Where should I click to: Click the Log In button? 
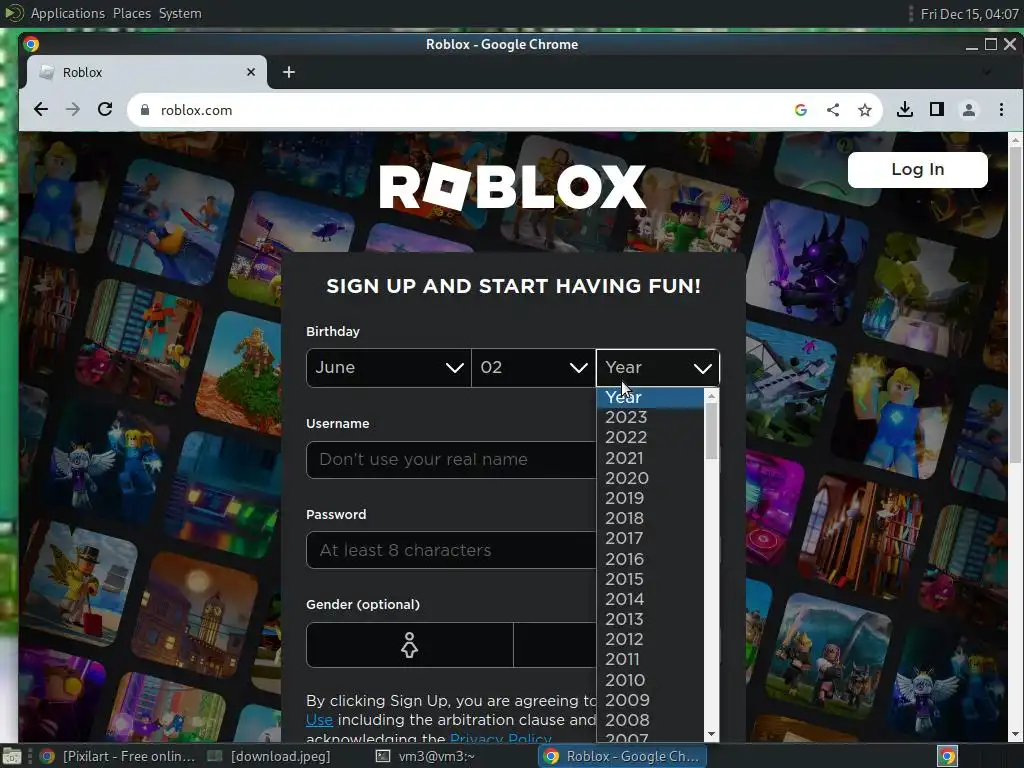point(918,170)
